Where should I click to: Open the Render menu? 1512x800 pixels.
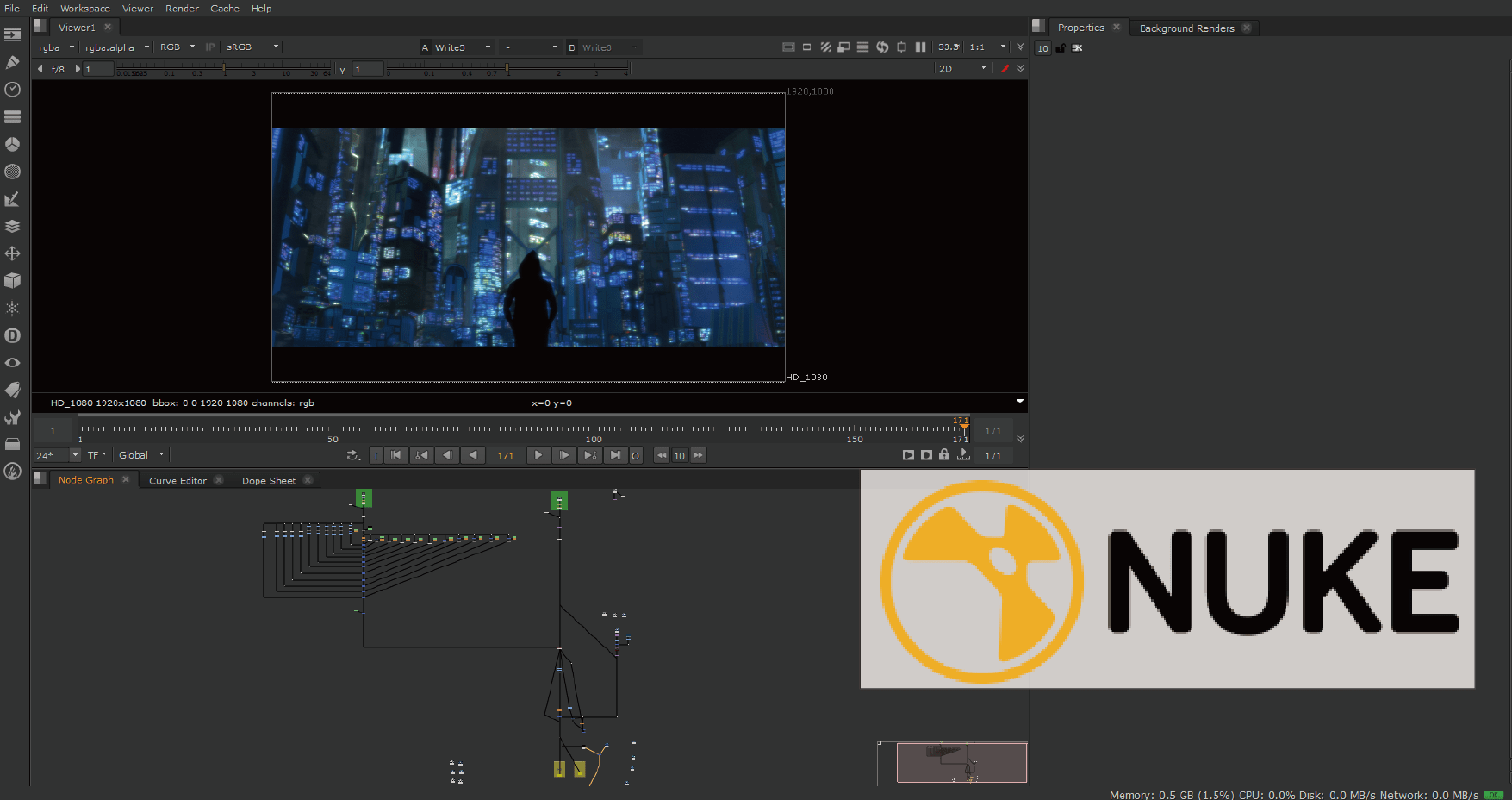pyautogui.click(x=182, y=8)
